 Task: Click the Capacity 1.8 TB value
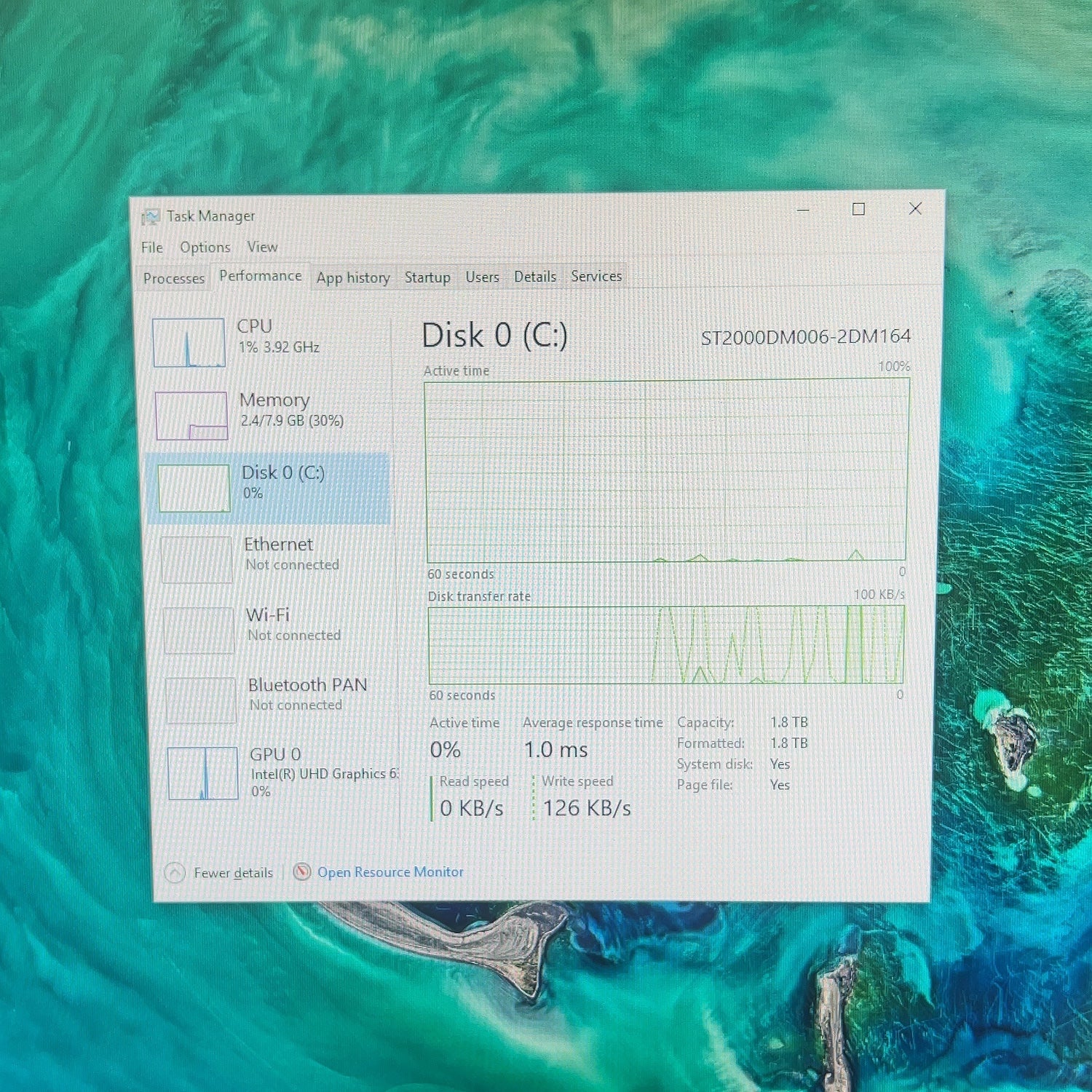(789, 722)
